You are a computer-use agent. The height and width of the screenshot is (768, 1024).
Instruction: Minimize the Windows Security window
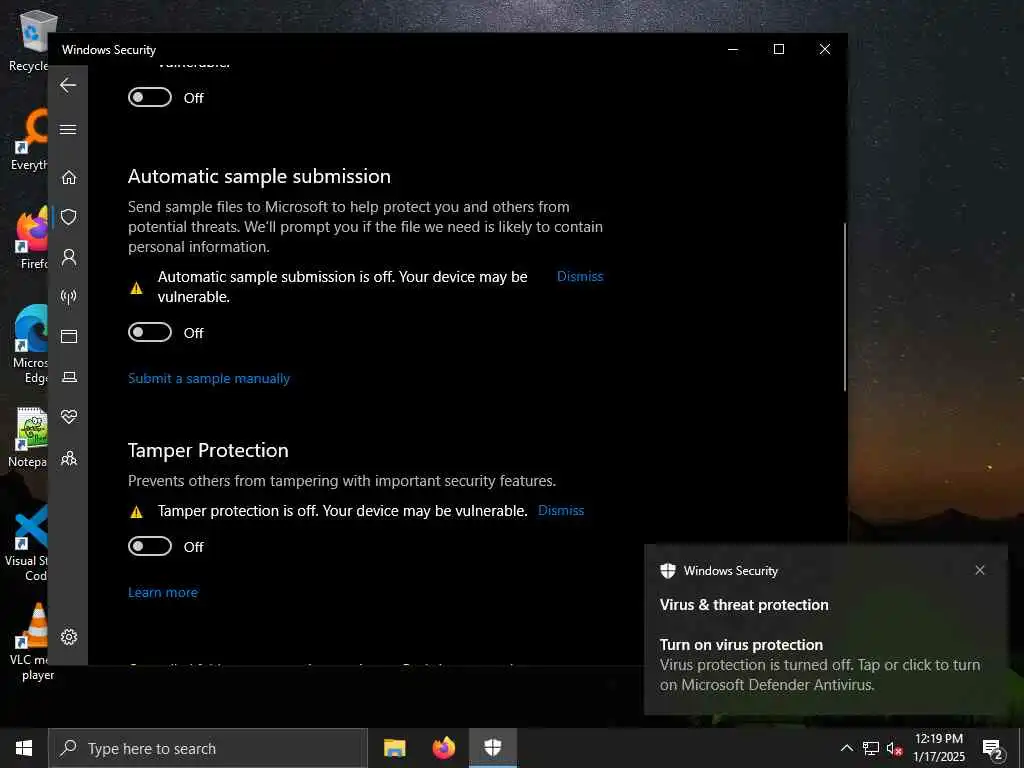[733, 49]
